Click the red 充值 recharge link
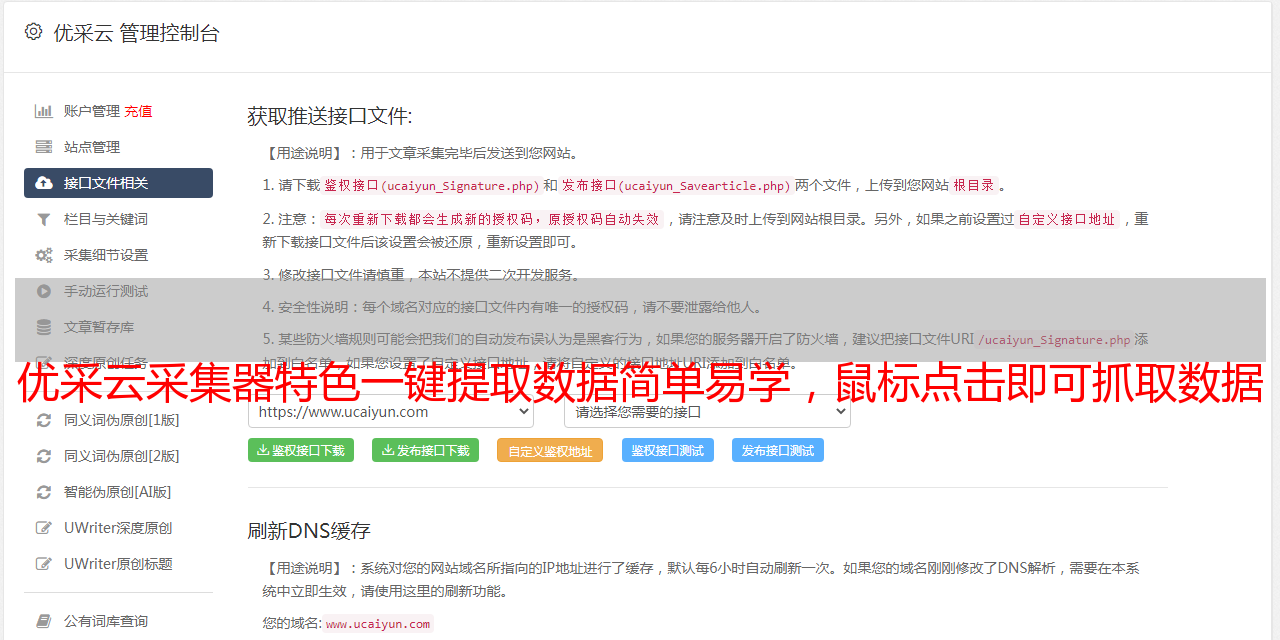The width and height of the screenshot is (1280, 640). pos(138,111)
